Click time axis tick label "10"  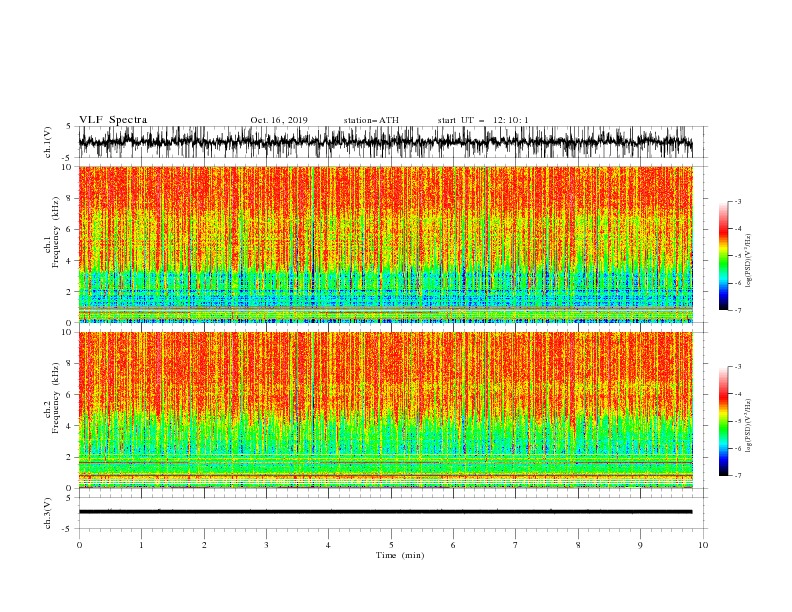point(703,545)
